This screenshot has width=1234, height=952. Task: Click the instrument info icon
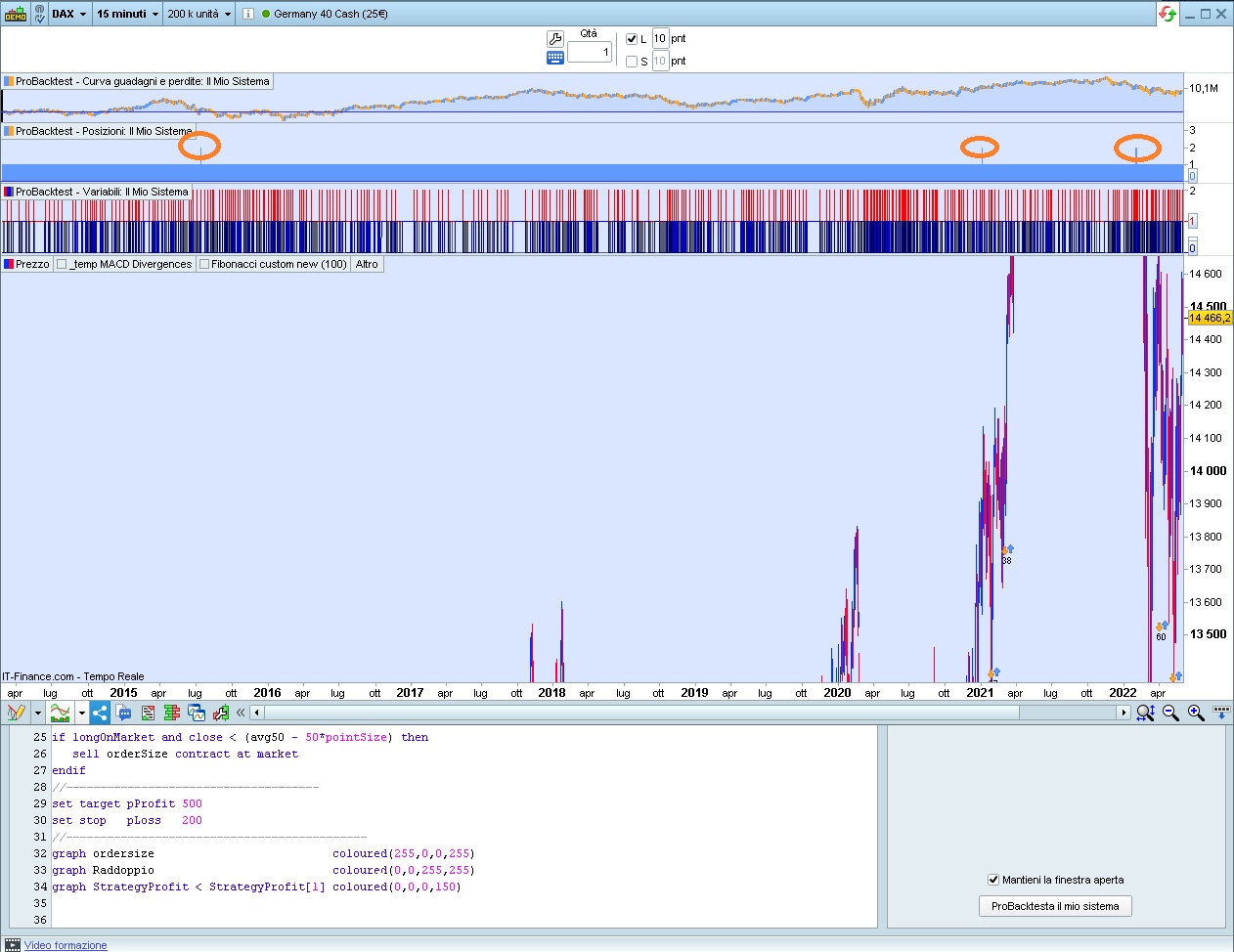point(248,14)
